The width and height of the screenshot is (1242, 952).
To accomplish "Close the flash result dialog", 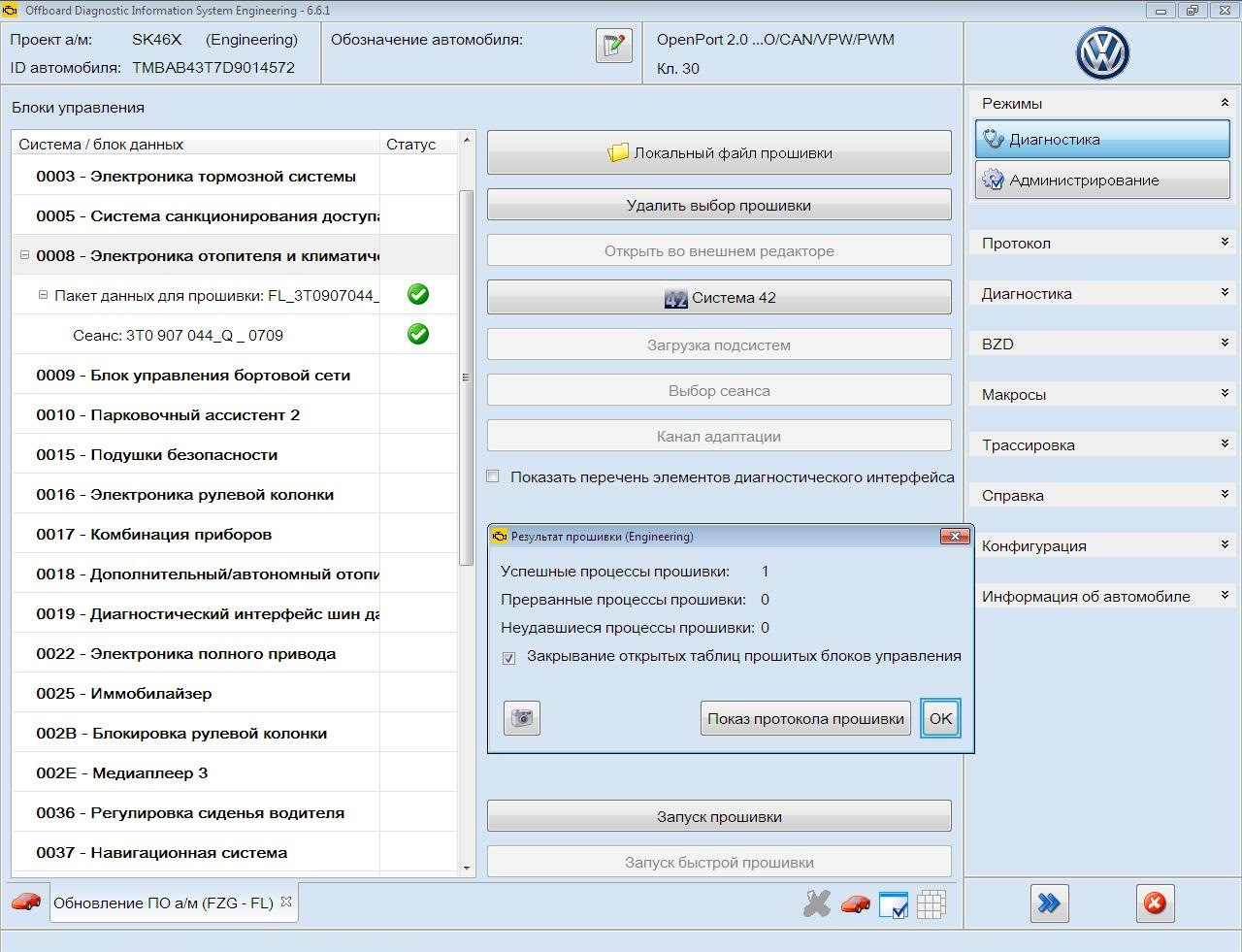I will point(955,536).
